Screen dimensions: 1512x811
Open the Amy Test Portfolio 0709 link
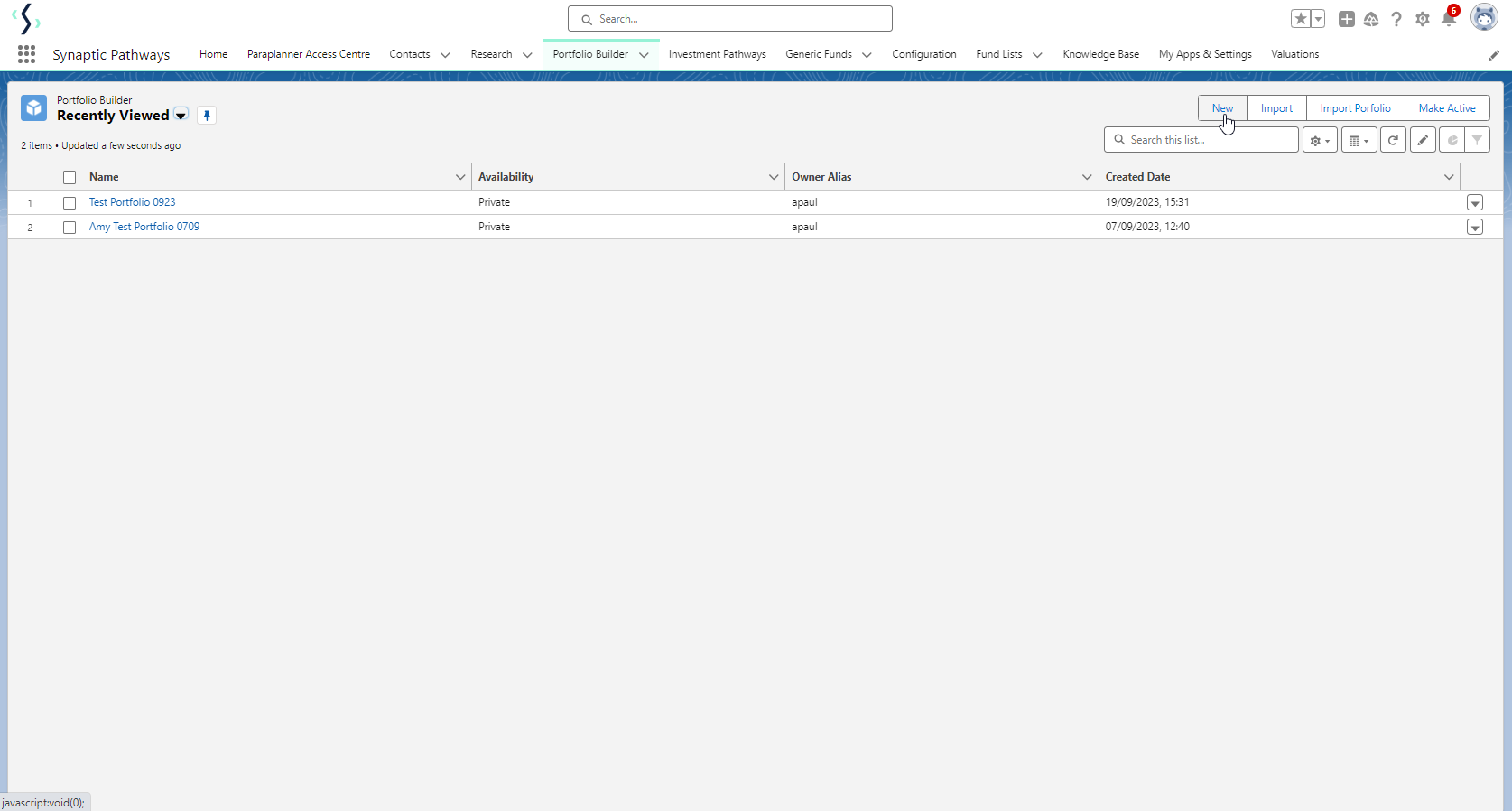pyautogui.click(x=144, y=227)
